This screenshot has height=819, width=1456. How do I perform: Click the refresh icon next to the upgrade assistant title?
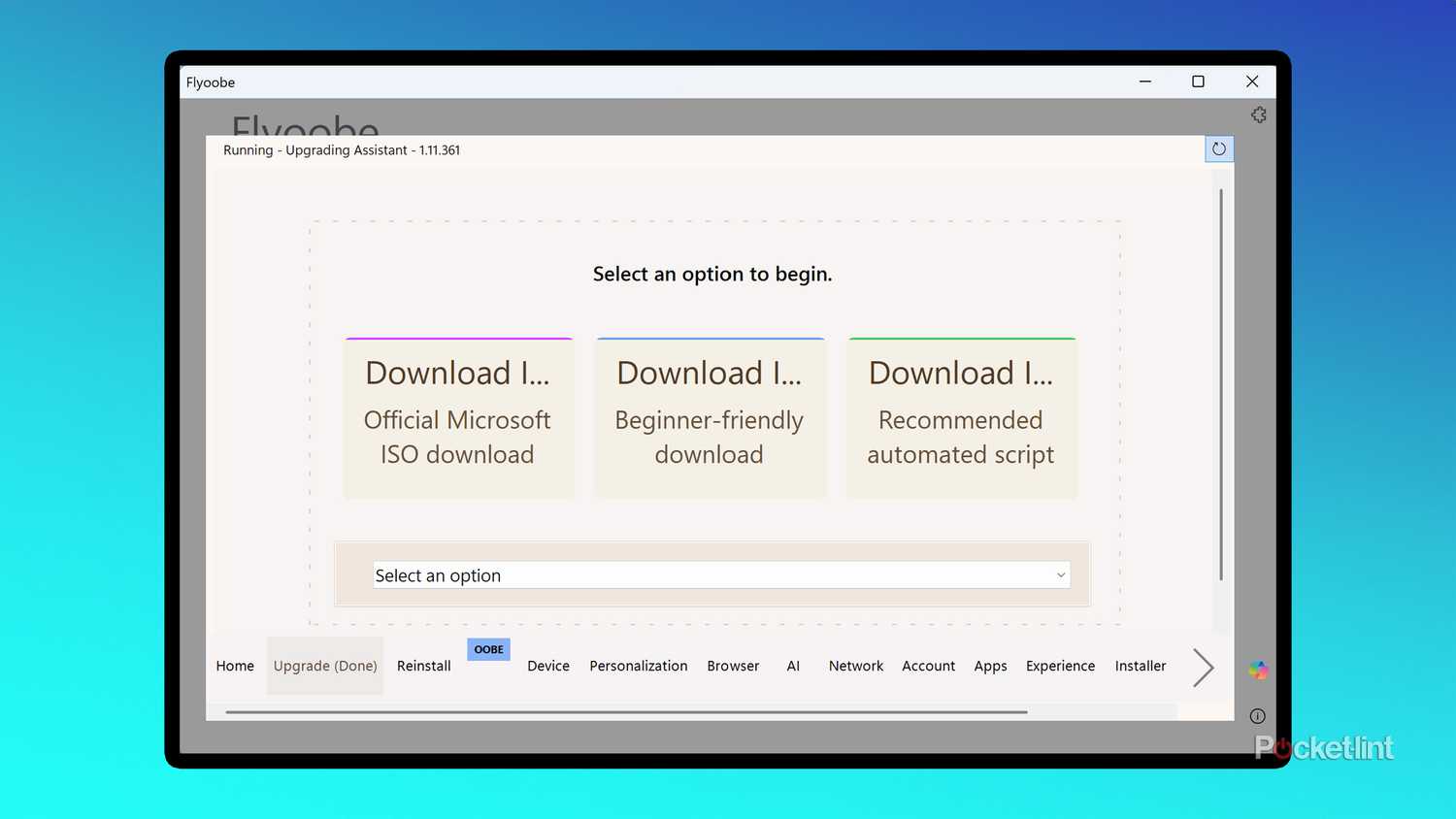1218,148
